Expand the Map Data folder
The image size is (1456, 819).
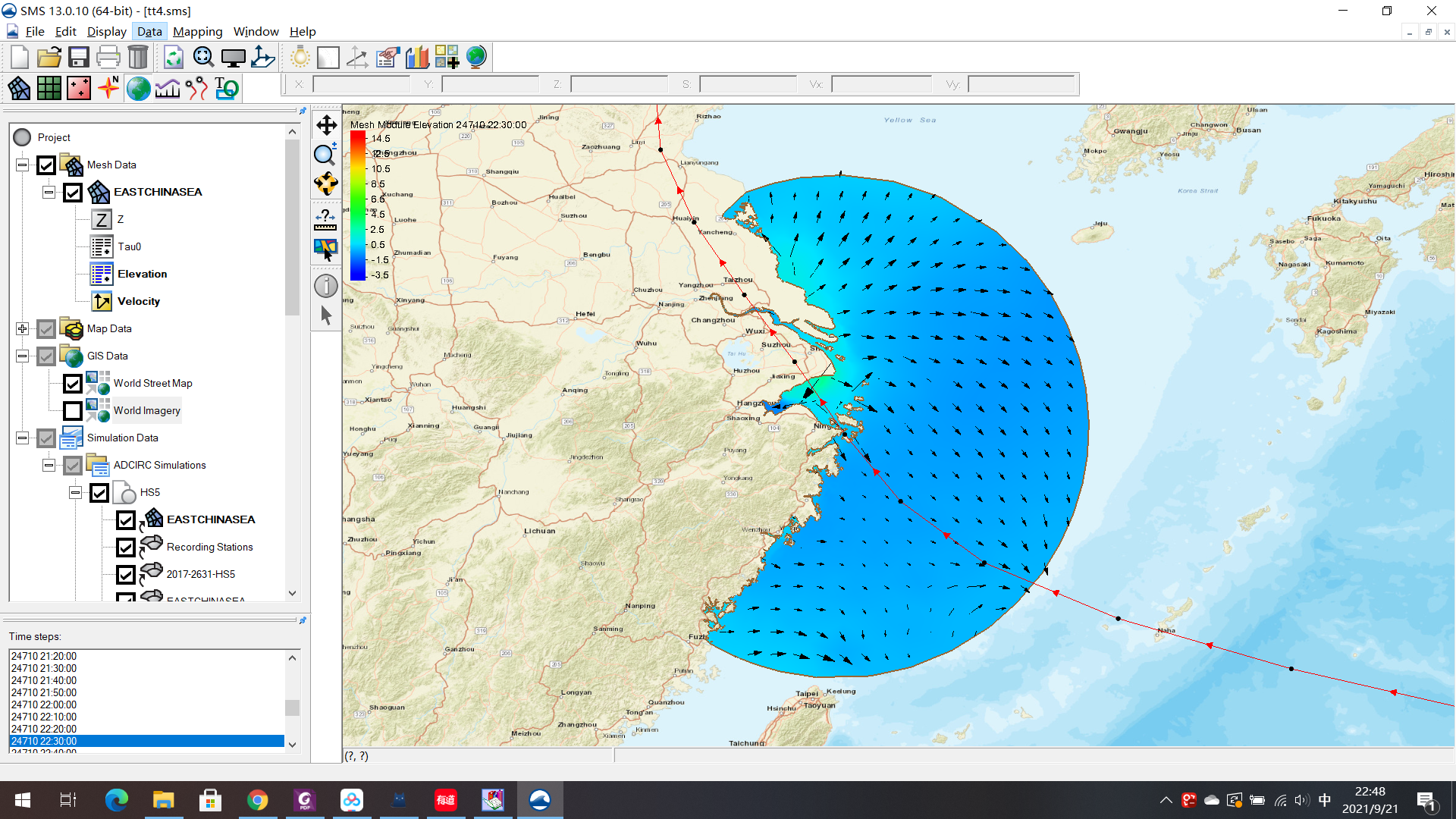coord(23,329)
